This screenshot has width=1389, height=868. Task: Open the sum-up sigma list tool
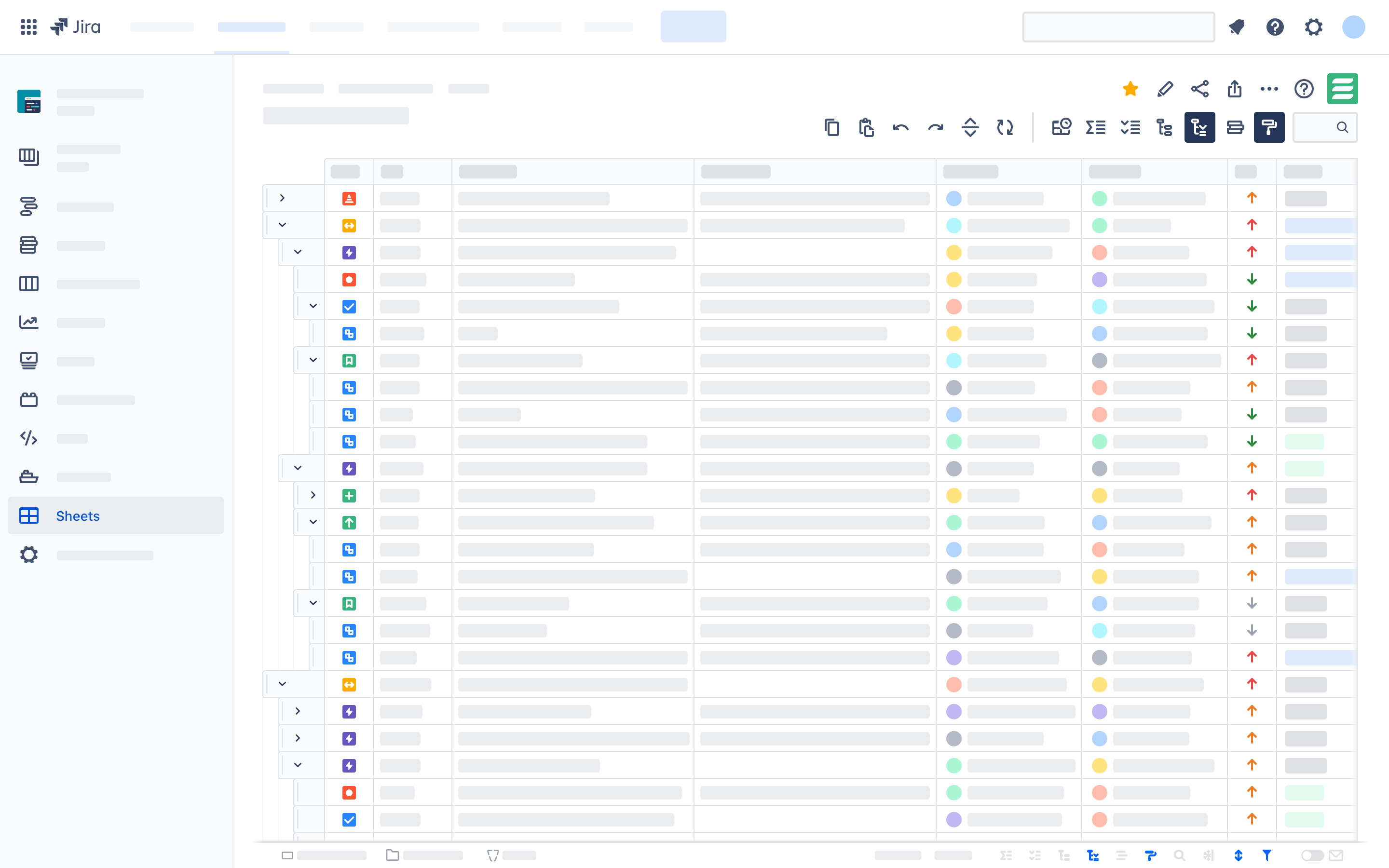1096,127
